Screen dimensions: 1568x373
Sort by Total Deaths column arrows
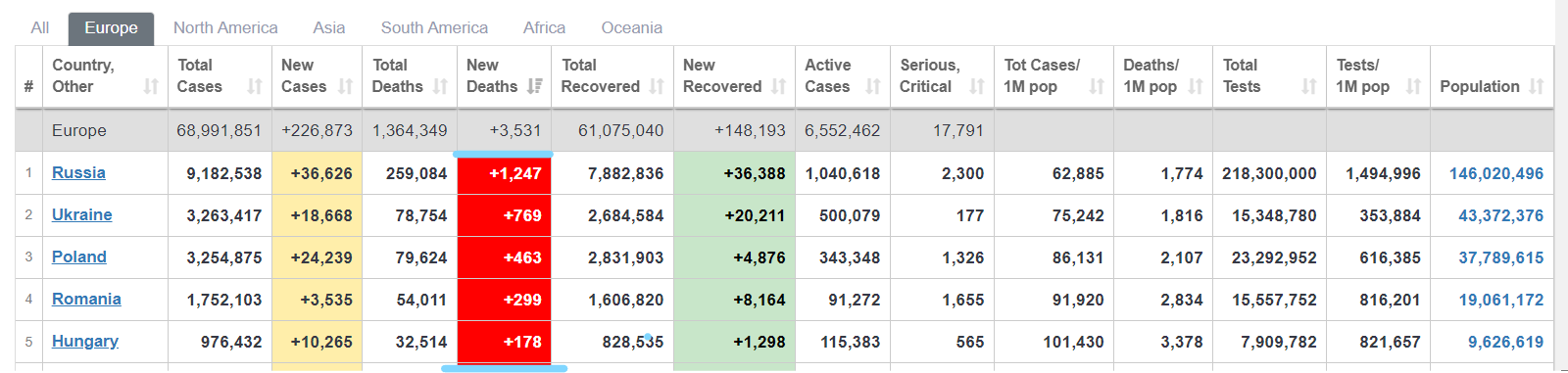point(440,86)
